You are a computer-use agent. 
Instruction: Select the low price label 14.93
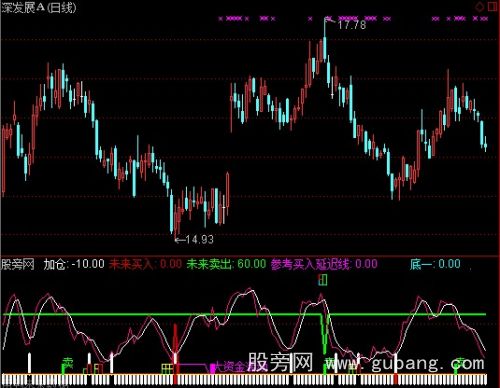tap(199, 239)
